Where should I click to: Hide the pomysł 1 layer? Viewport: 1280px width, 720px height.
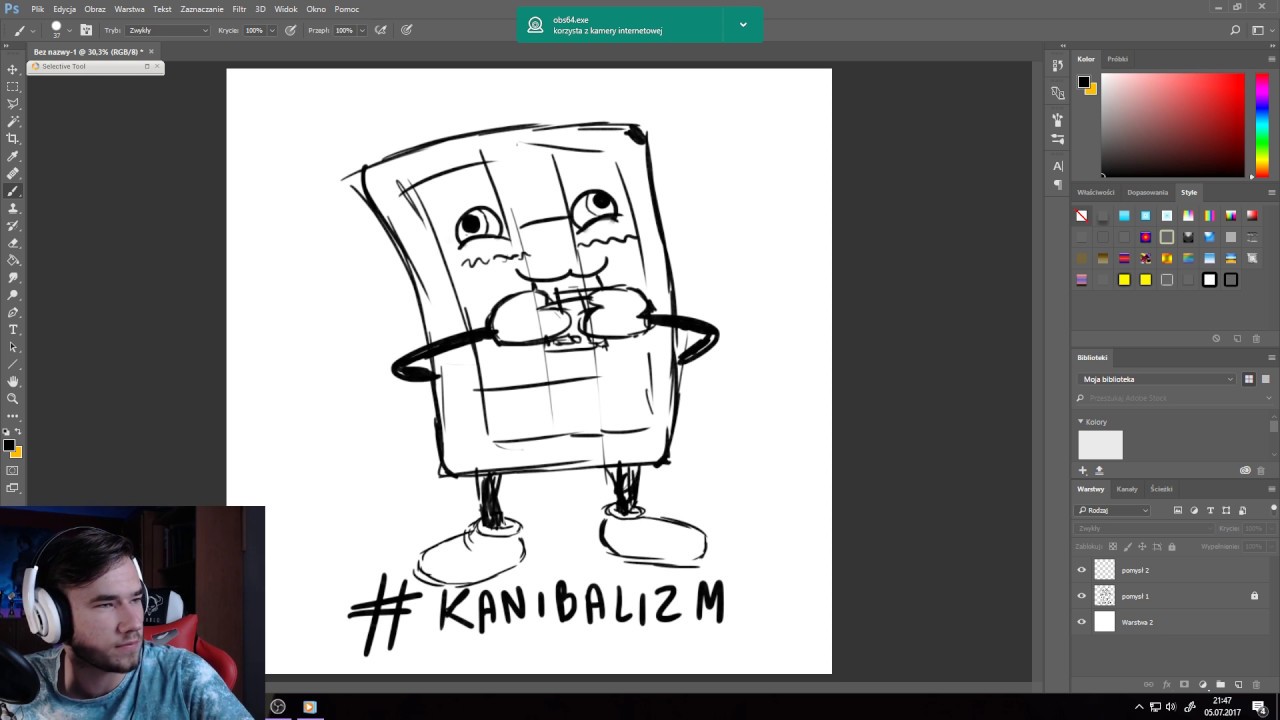pos(1081,596)
